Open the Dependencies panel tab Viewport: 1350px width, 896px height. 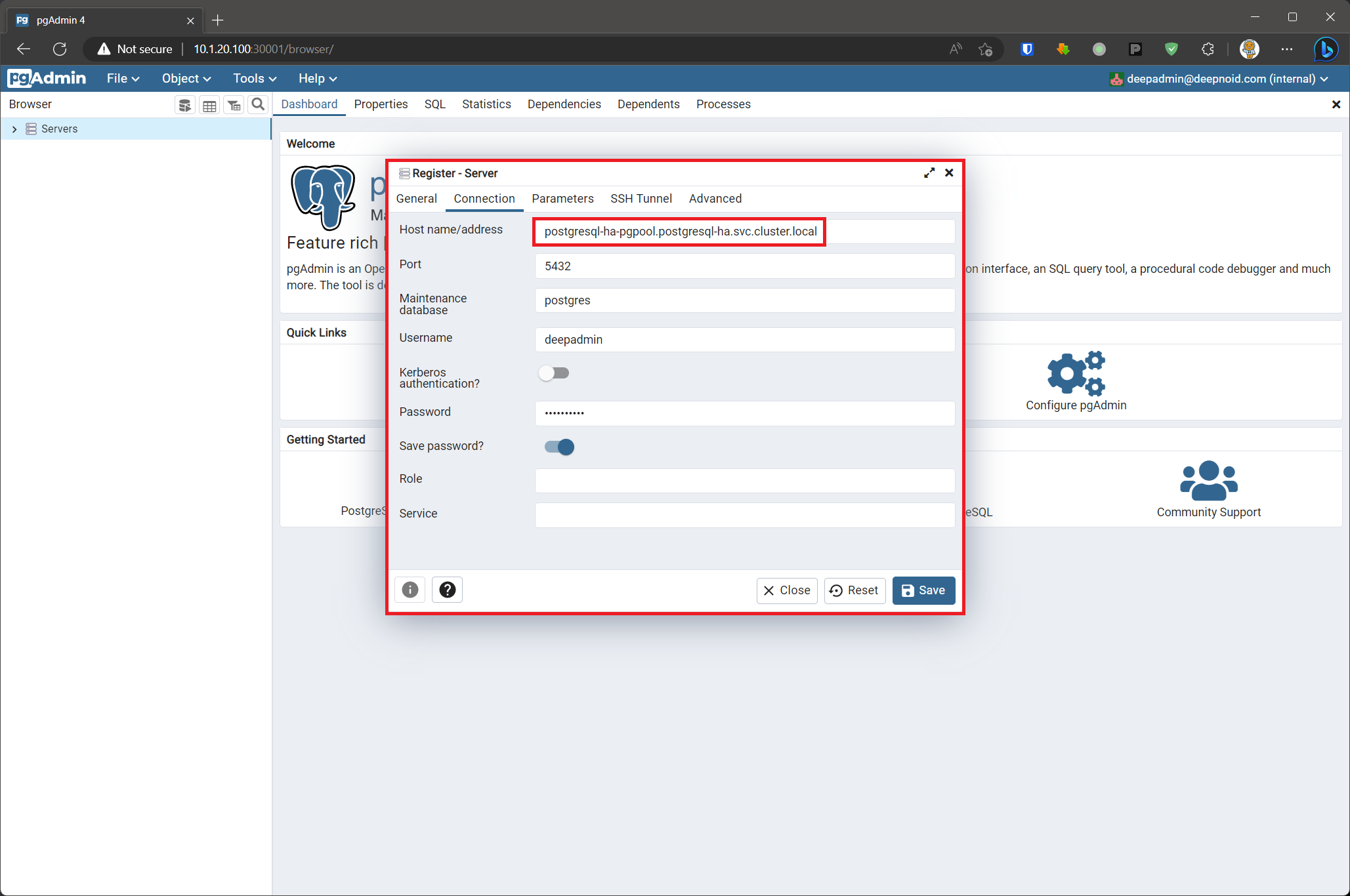[x=564, y=104]
